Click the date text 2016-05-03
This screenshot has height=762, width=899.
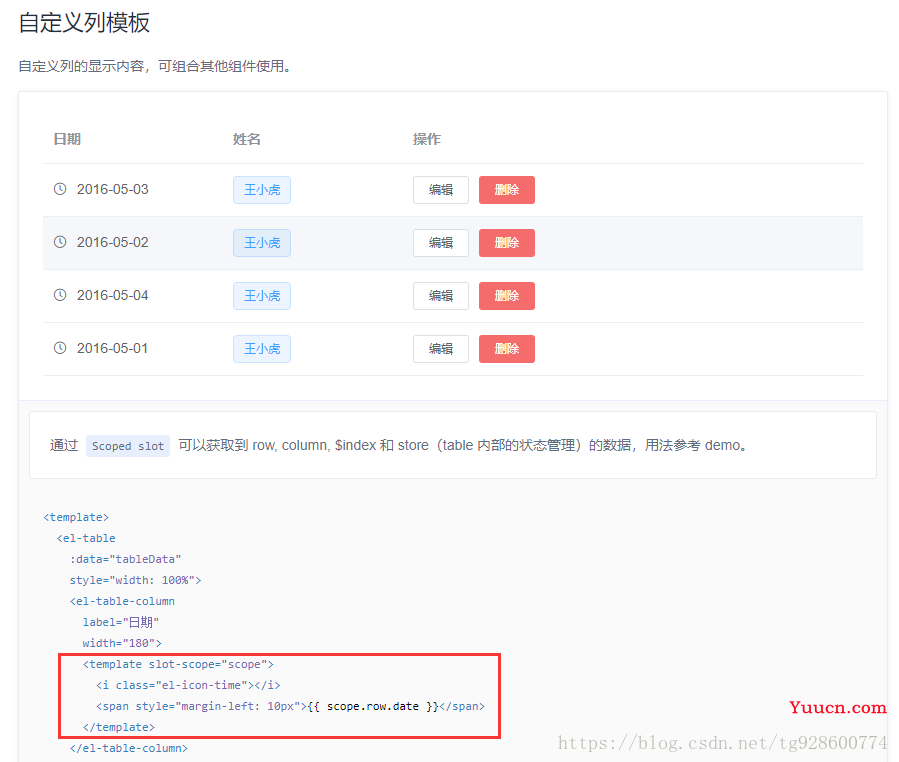112,189
